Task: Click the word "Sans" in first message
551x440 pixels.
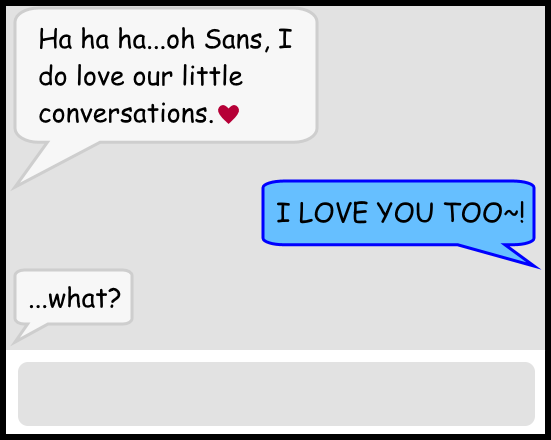Action: tap(233, 39)
